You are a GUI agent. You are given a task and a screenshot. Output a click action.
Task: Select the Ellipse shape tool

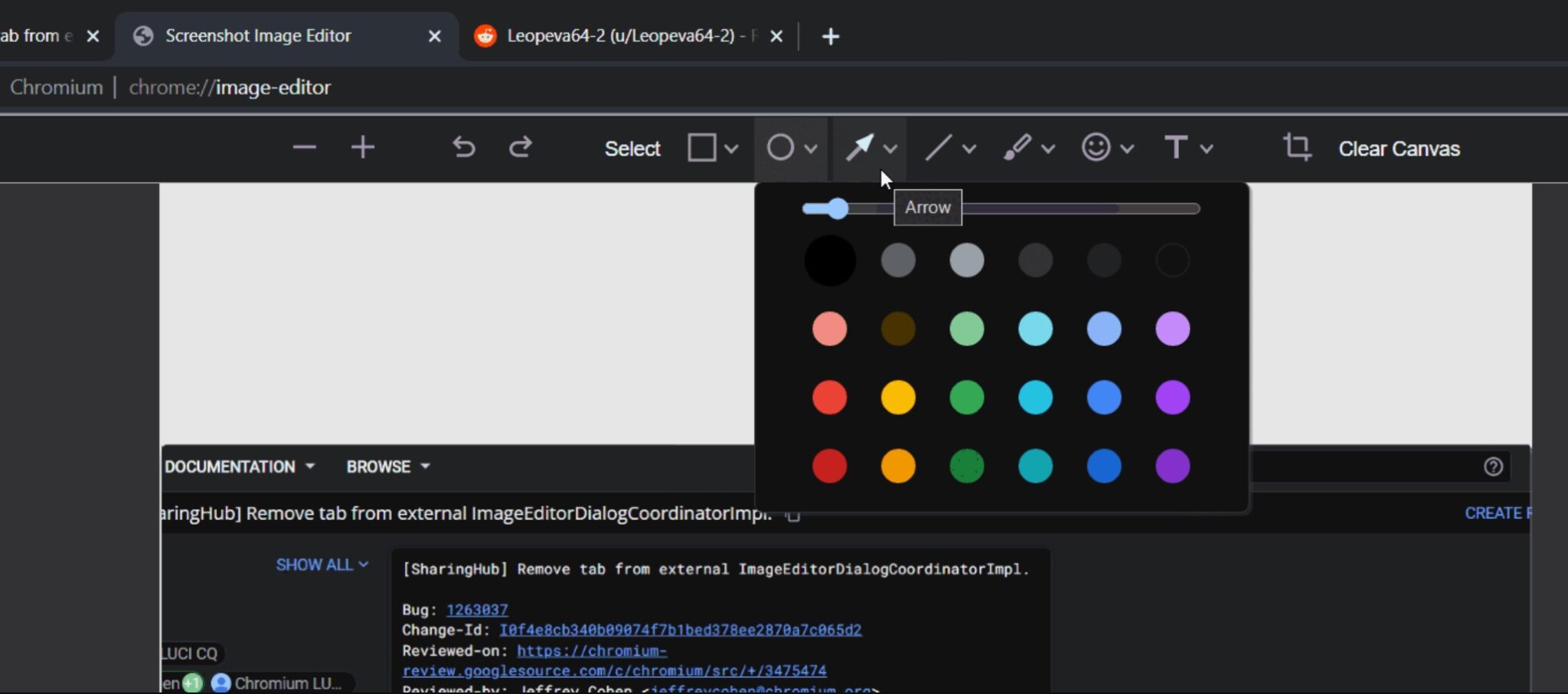[779, 147]
